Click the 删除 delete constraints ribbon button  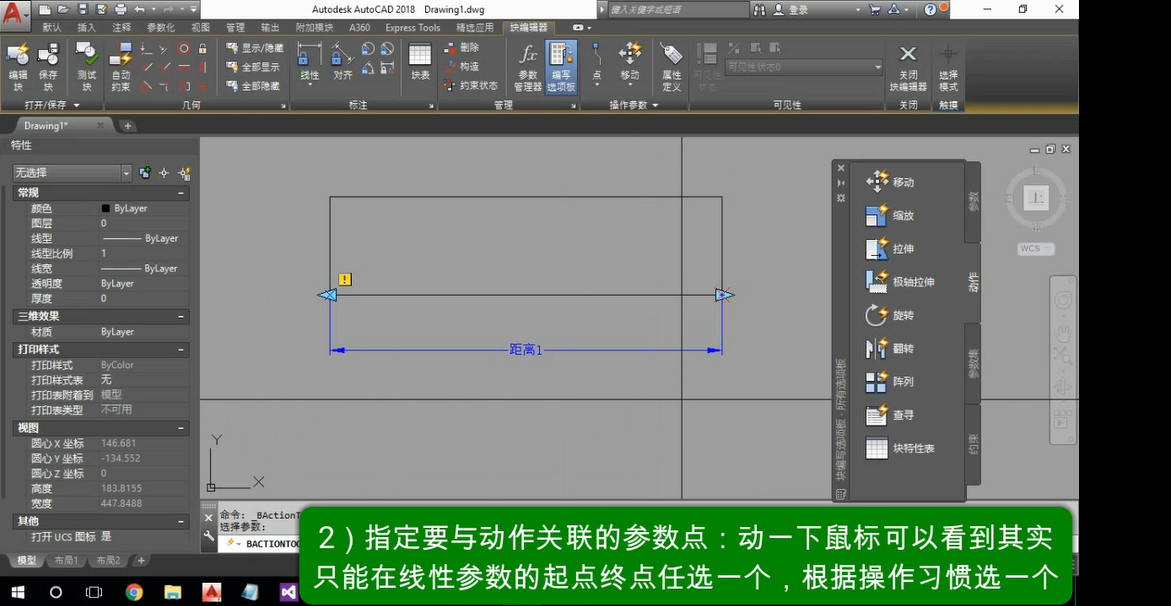pyautogui.click(x=462, y=47)
